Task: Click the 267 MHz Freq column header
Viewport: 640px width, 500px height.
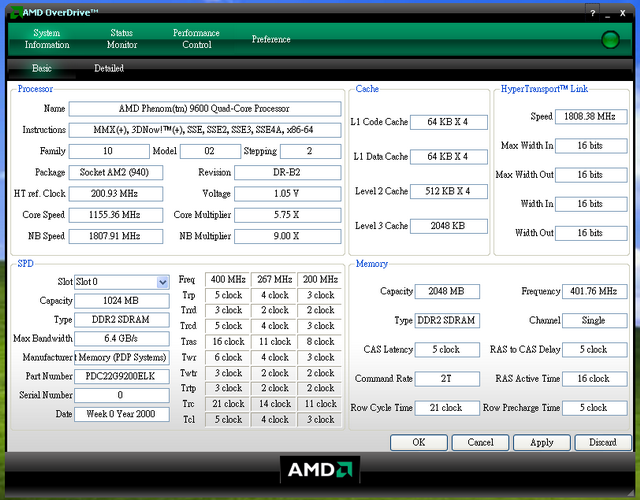Action: [x=274, y=280]
